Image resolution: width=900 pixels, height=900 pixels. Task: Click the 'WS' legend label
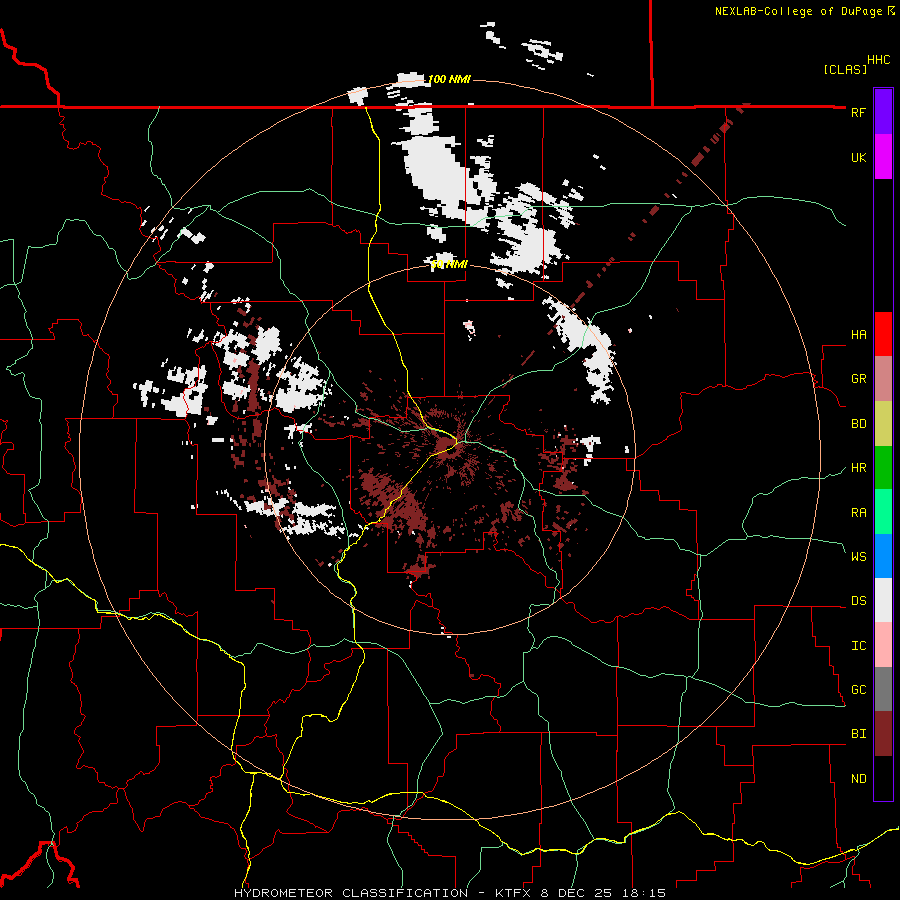[858, 557]
